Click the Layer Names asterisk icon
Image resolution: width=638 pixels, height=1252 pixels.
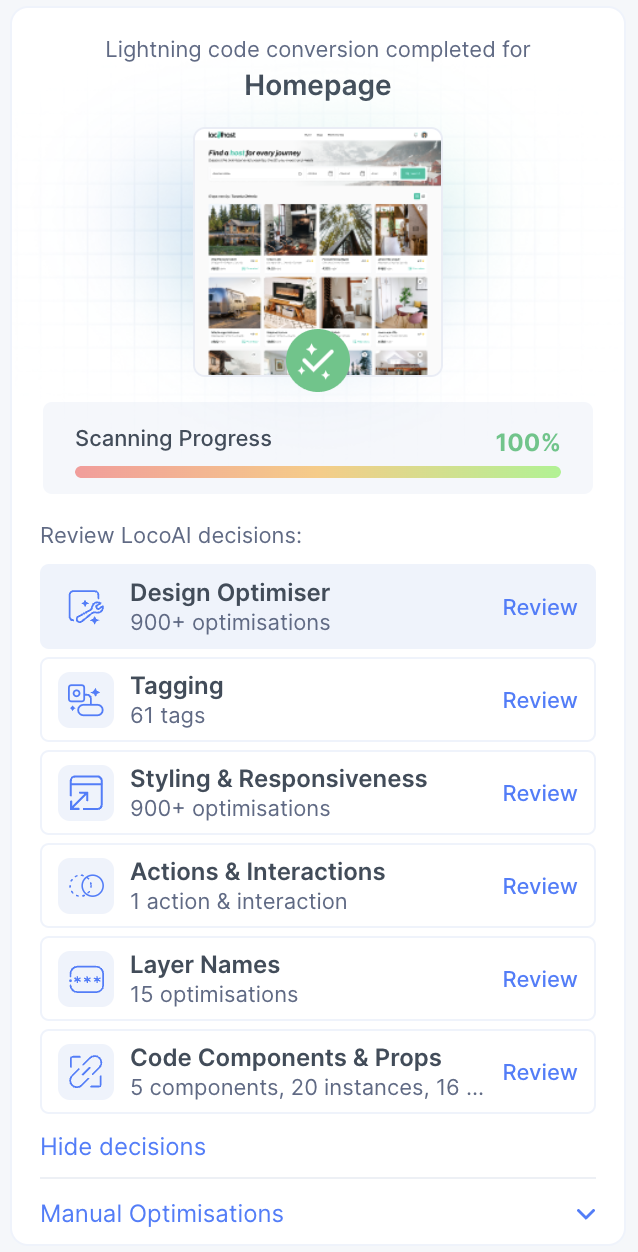click(x=85, y=978)
